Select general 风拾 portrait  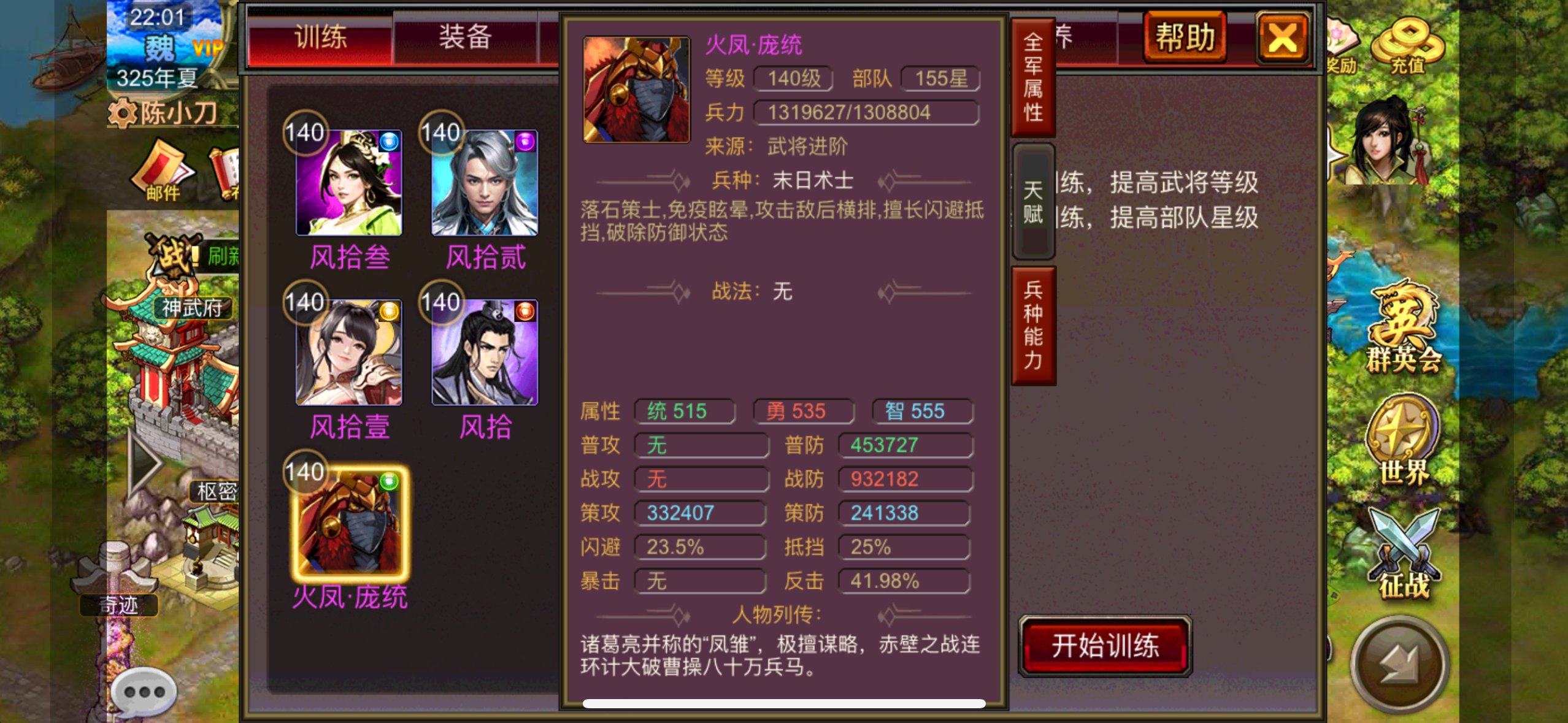coord(485,353)
